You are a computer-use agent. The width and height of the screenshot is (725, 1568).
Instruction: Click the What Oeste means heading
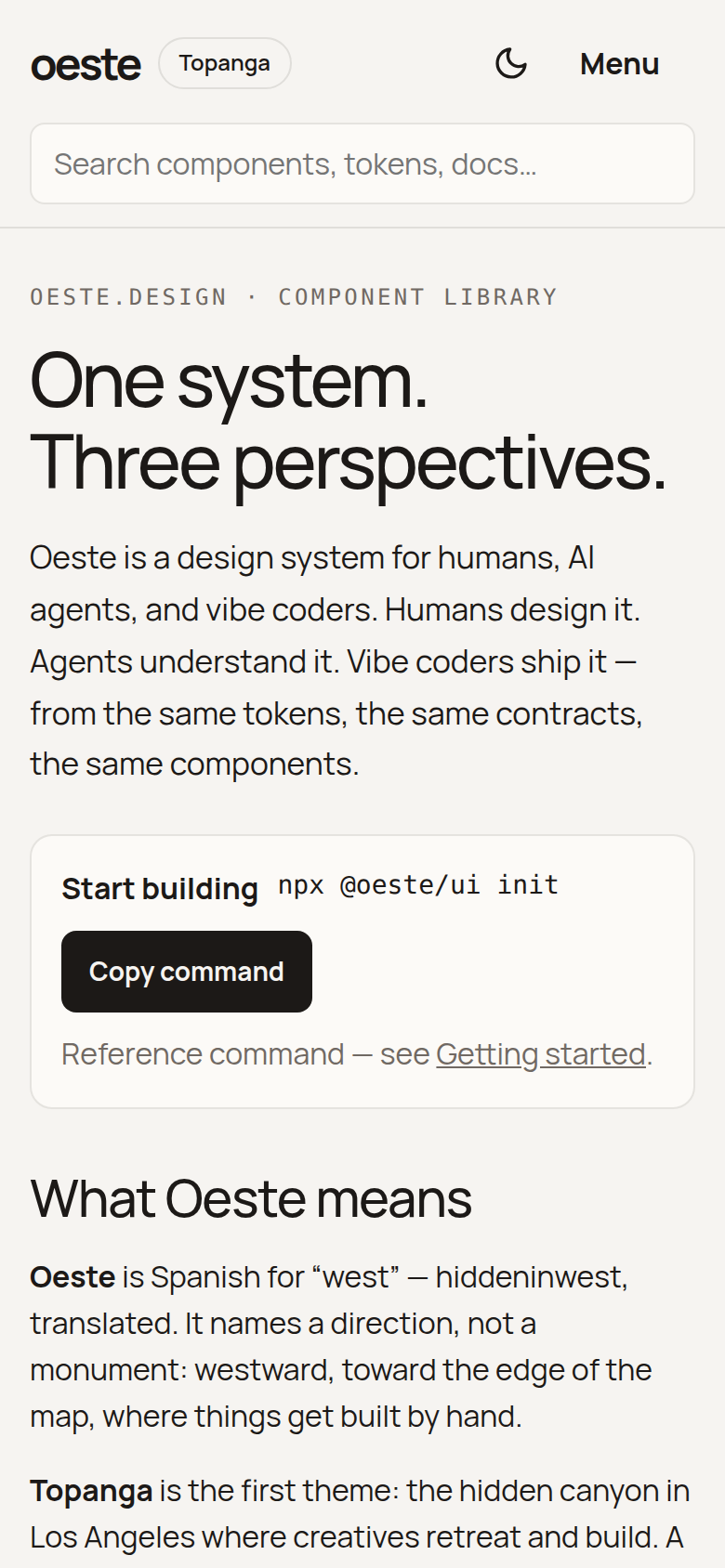251,1198
